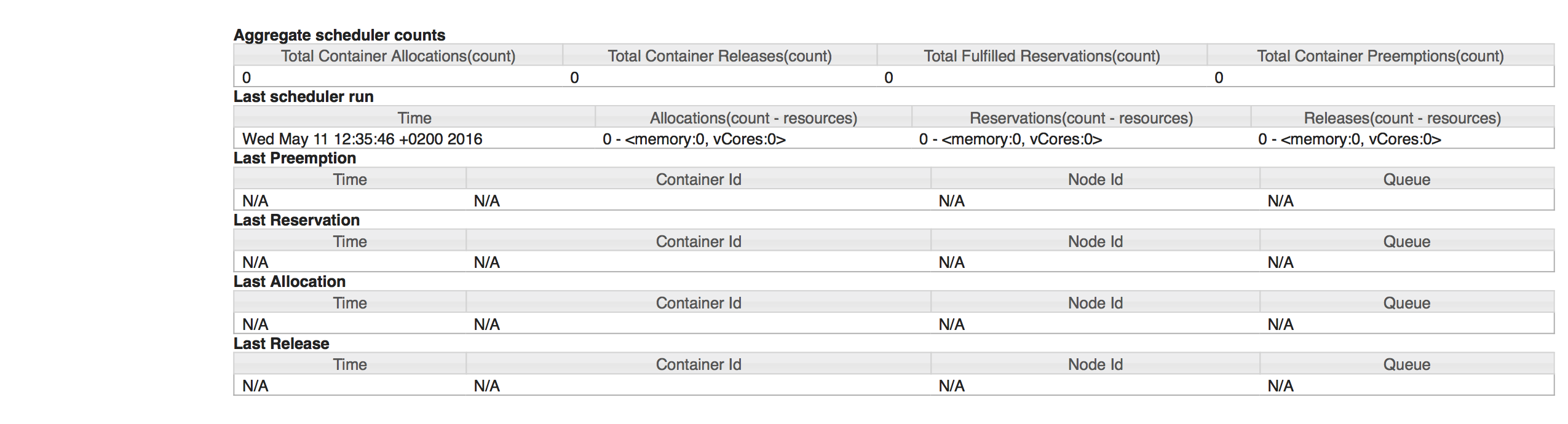1568x424 pixels.
Task: Click the Releases(count - resources) column header
Action: tap(1402, 118)
